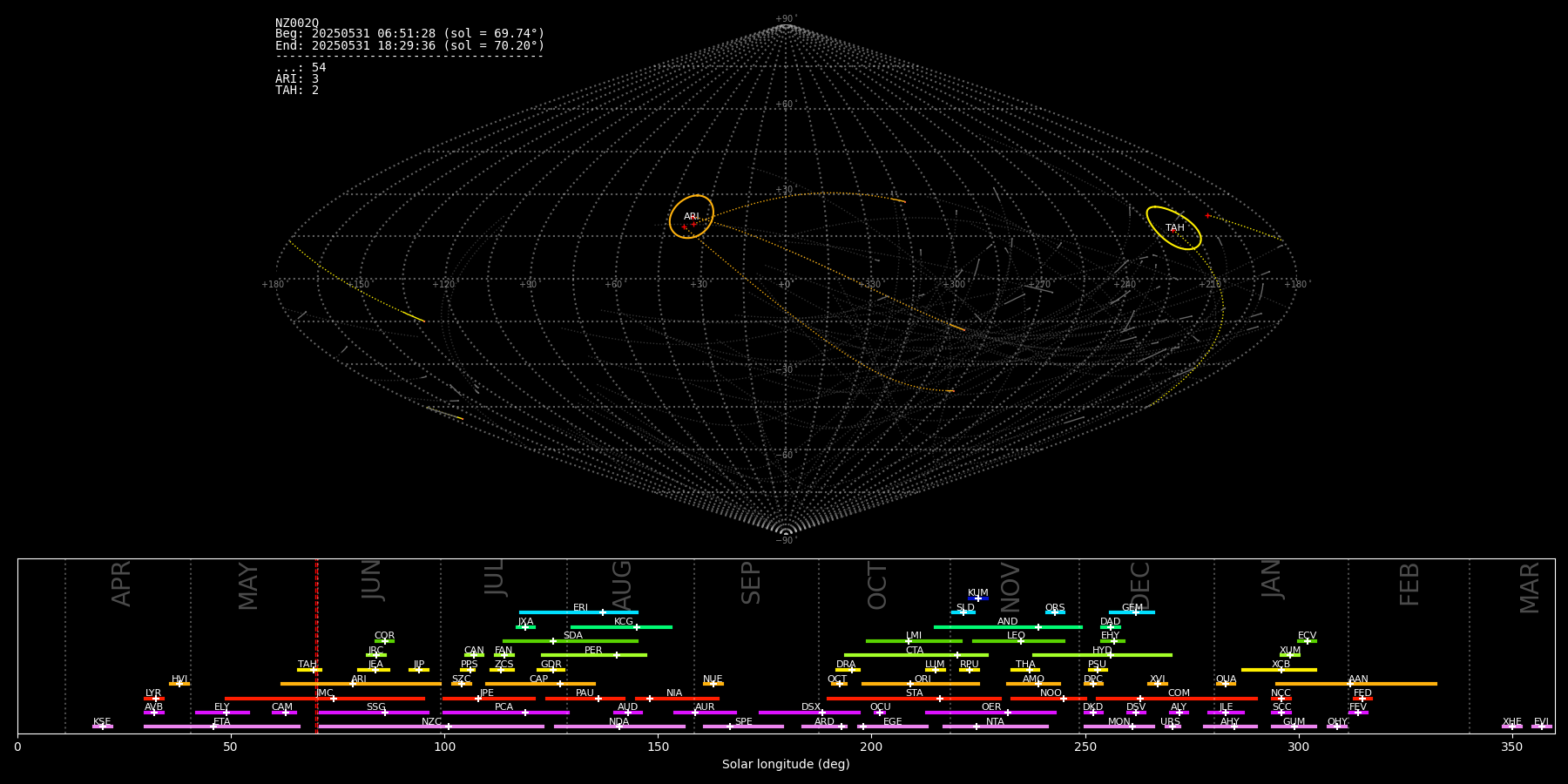Click the ORI shower bar in the timeline

(921, 684)
